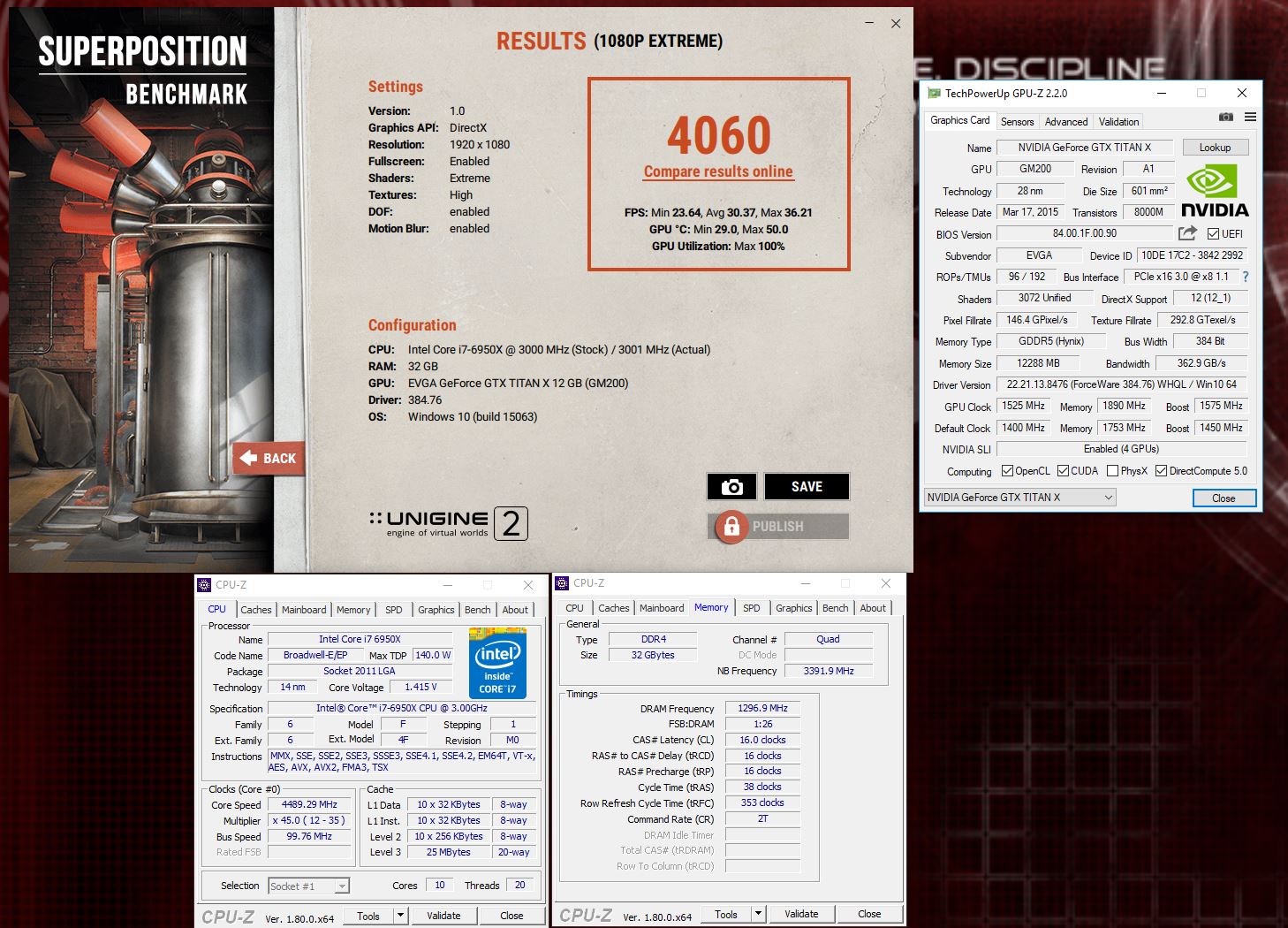Open GPU-Z hamburger menu icon
Viewport: 1288px width, 928px height.
pos(1250,117)
